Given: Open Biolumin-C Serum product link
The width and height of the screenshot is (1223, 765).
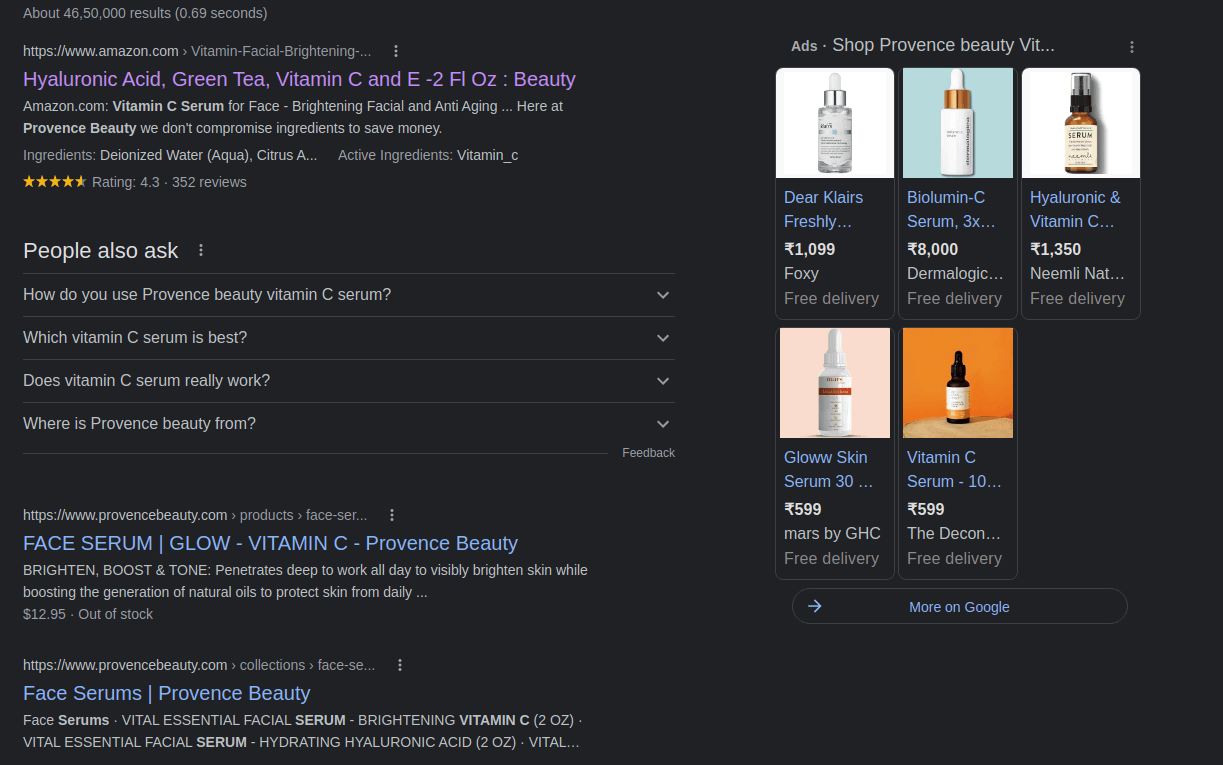Looking at the screenshot, I should point(951,209).
